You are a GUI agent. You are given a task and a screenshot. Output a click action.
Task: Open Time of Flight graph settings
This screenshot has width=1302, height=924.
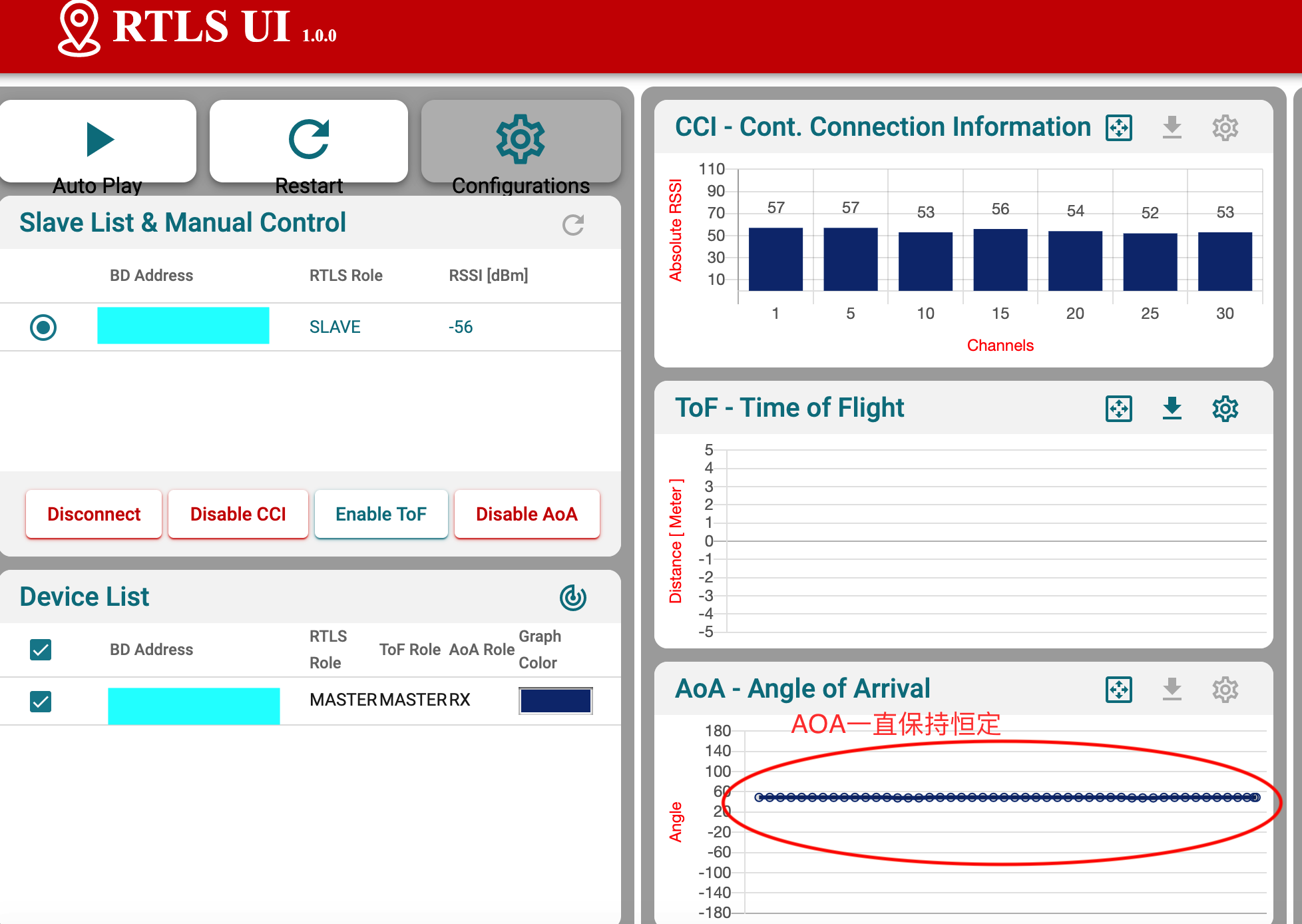1225,408
